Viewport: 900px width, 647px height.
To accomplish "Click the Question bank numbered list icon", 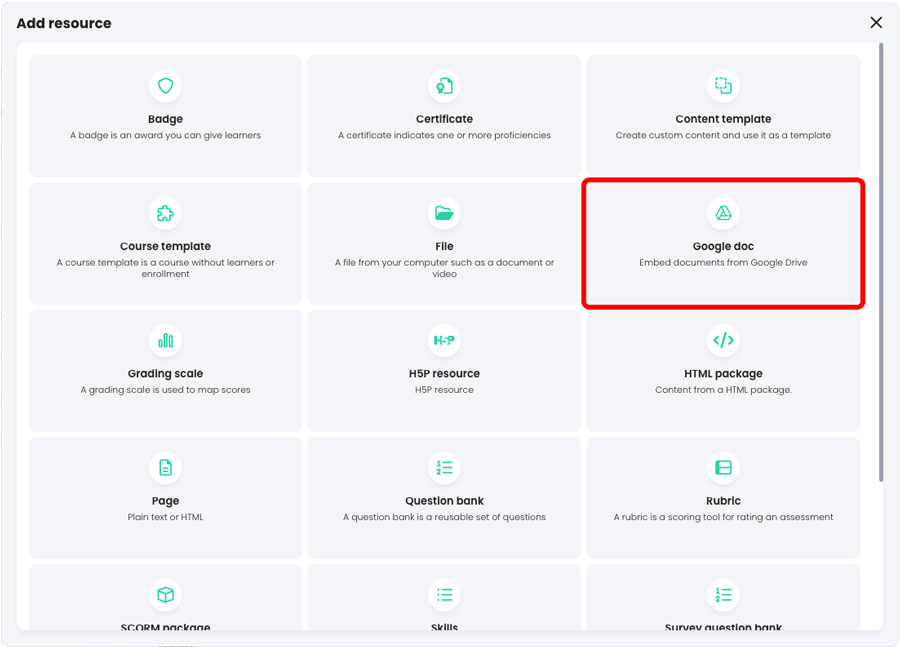I will 444,467.
